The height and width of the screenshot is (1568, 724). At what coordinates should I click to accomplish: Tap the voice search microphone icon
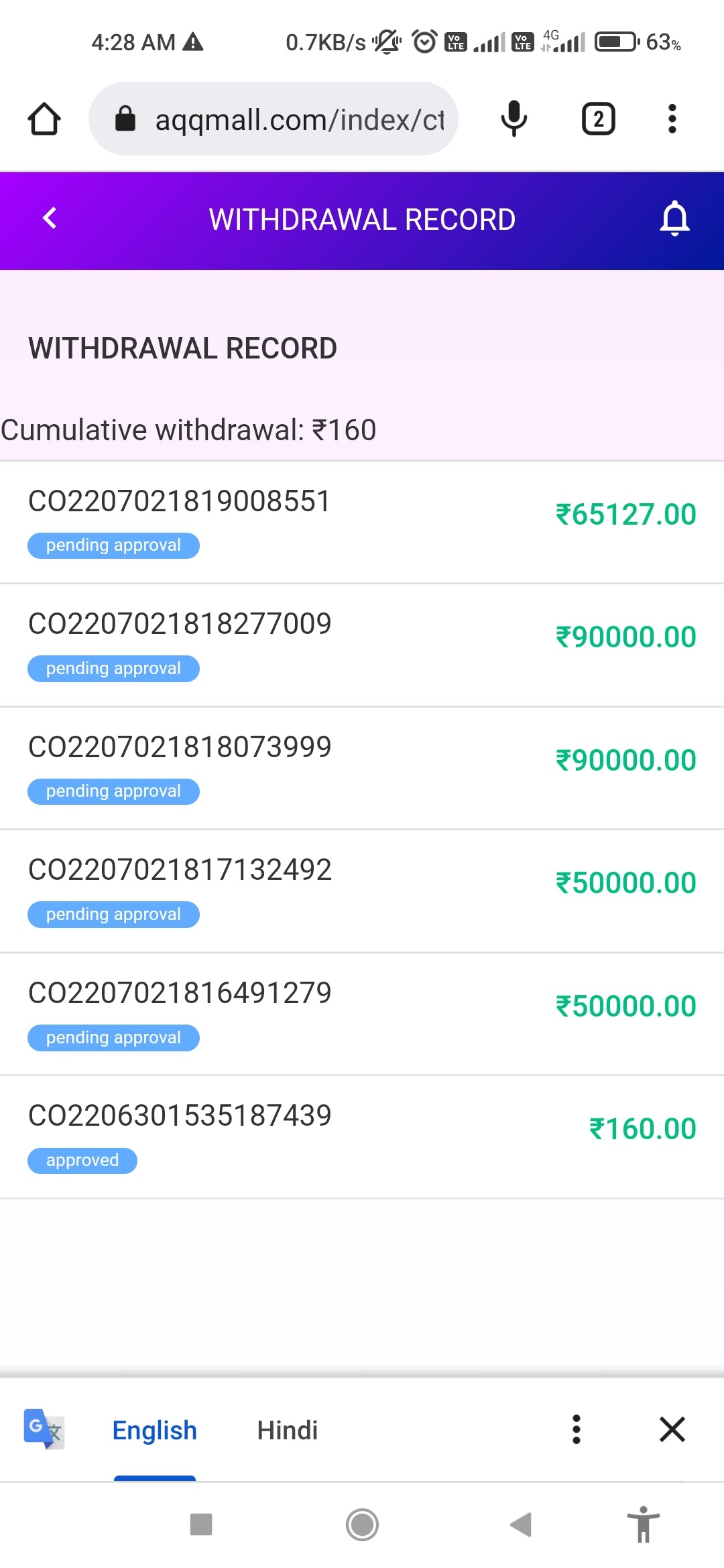(514, 119)
